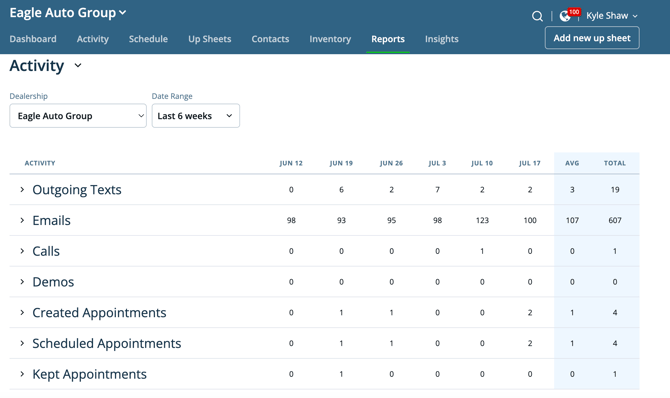The image size is (670, 398).
Task: Open the Dealership select box
Action: 78,116
